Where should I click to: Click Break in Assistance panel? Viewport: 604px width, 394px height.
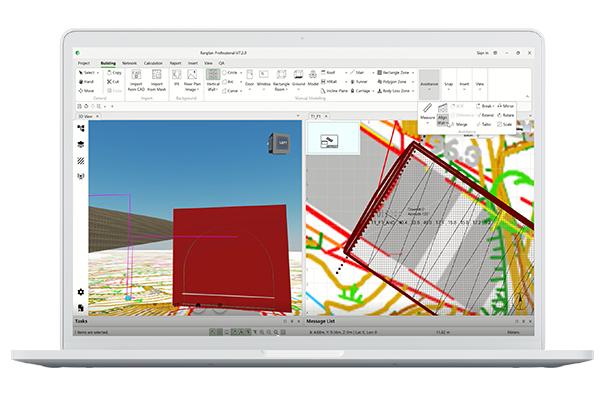point(485,106)
